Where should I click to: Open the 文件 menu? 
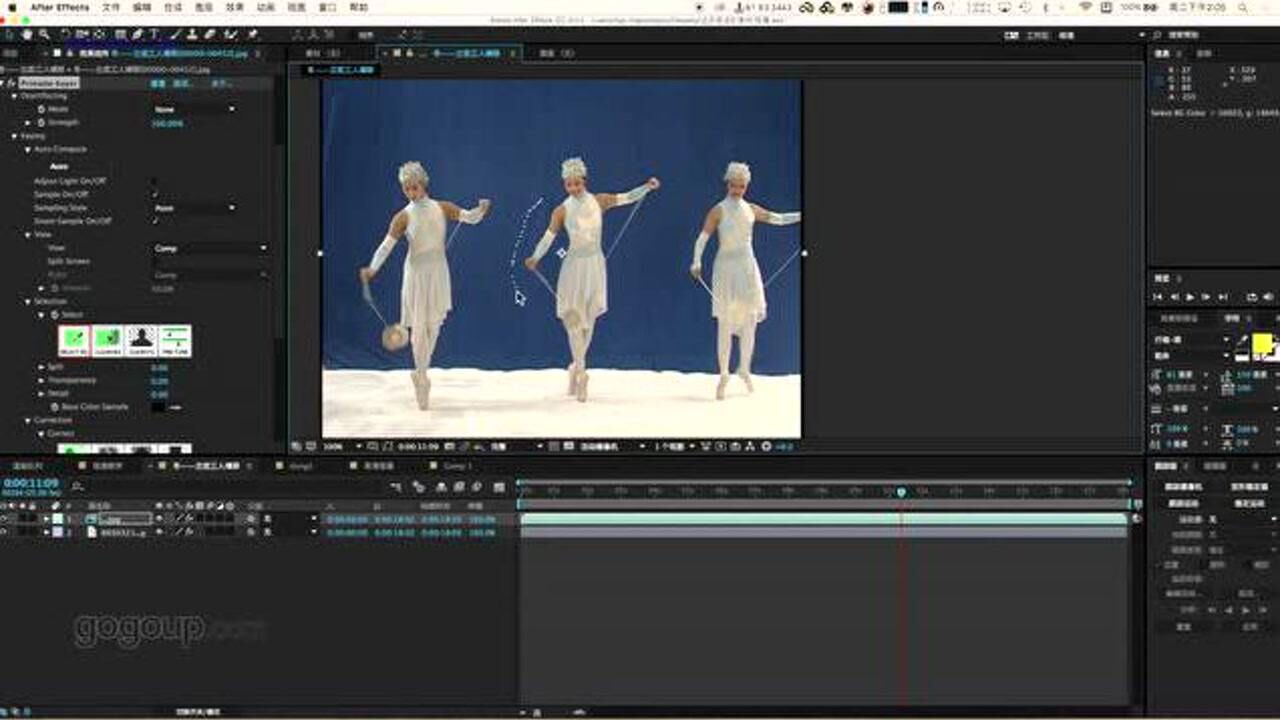111,7
